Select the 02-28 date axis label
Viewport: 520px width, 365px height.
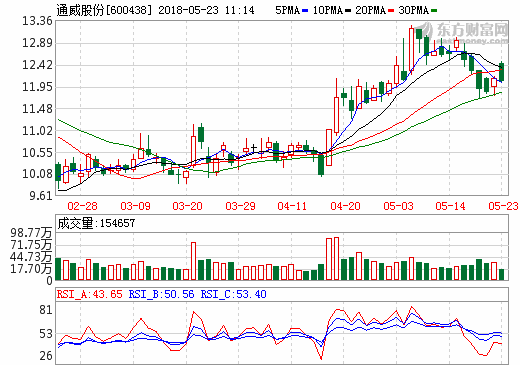point(82,206)
